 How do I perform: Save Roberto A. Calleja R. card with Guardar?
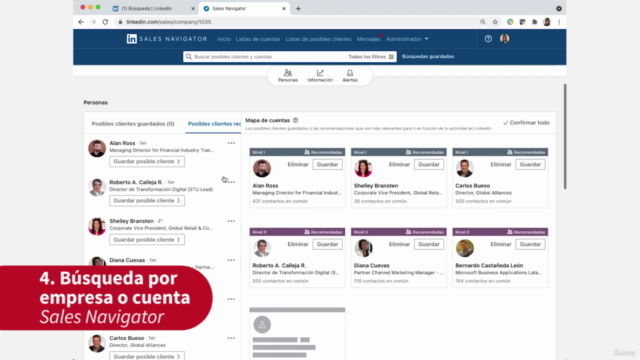[x=327, y=244]
